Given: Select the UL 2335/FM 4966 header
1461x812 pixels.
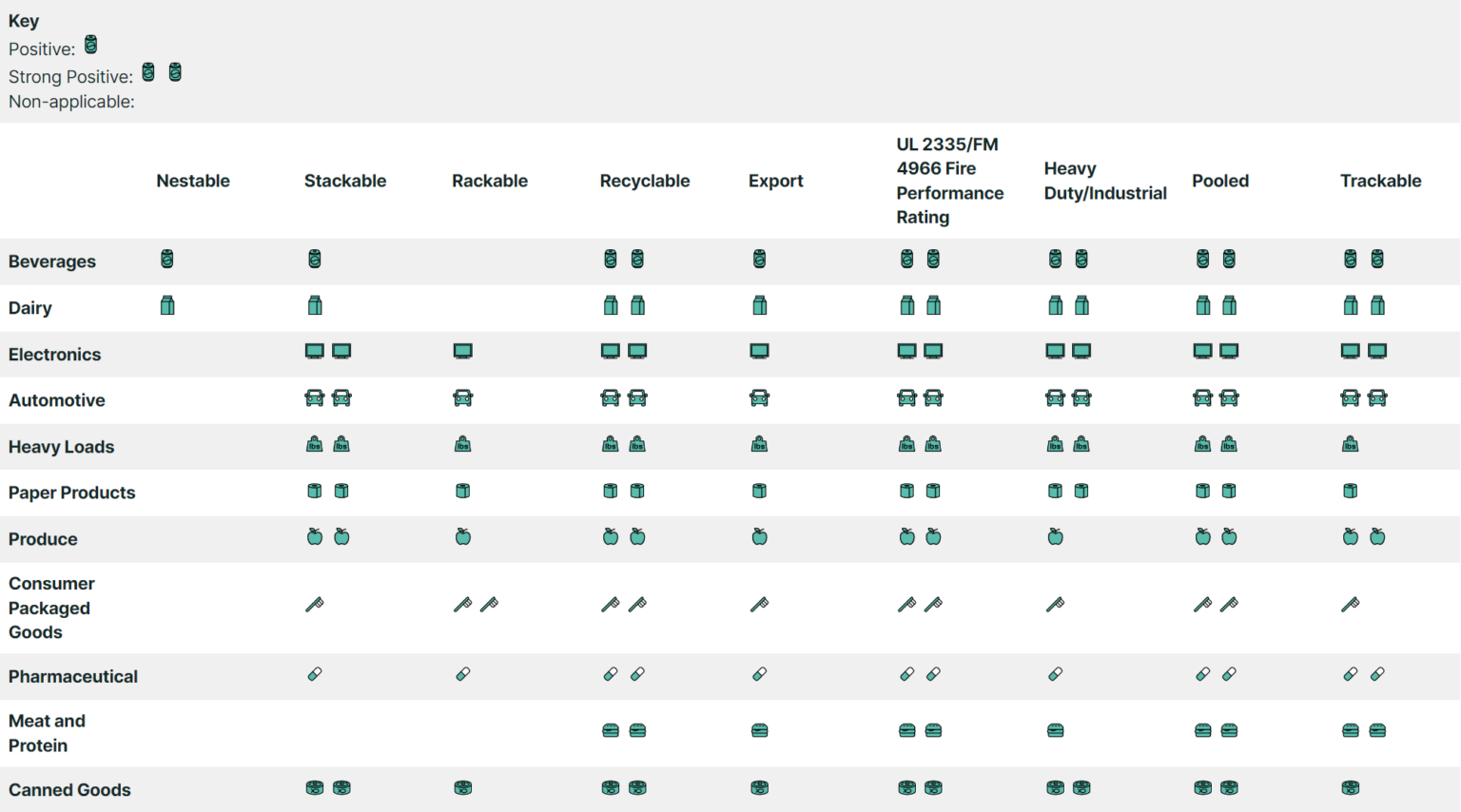Looking at the screenshot, I should [x=949, y=181].
